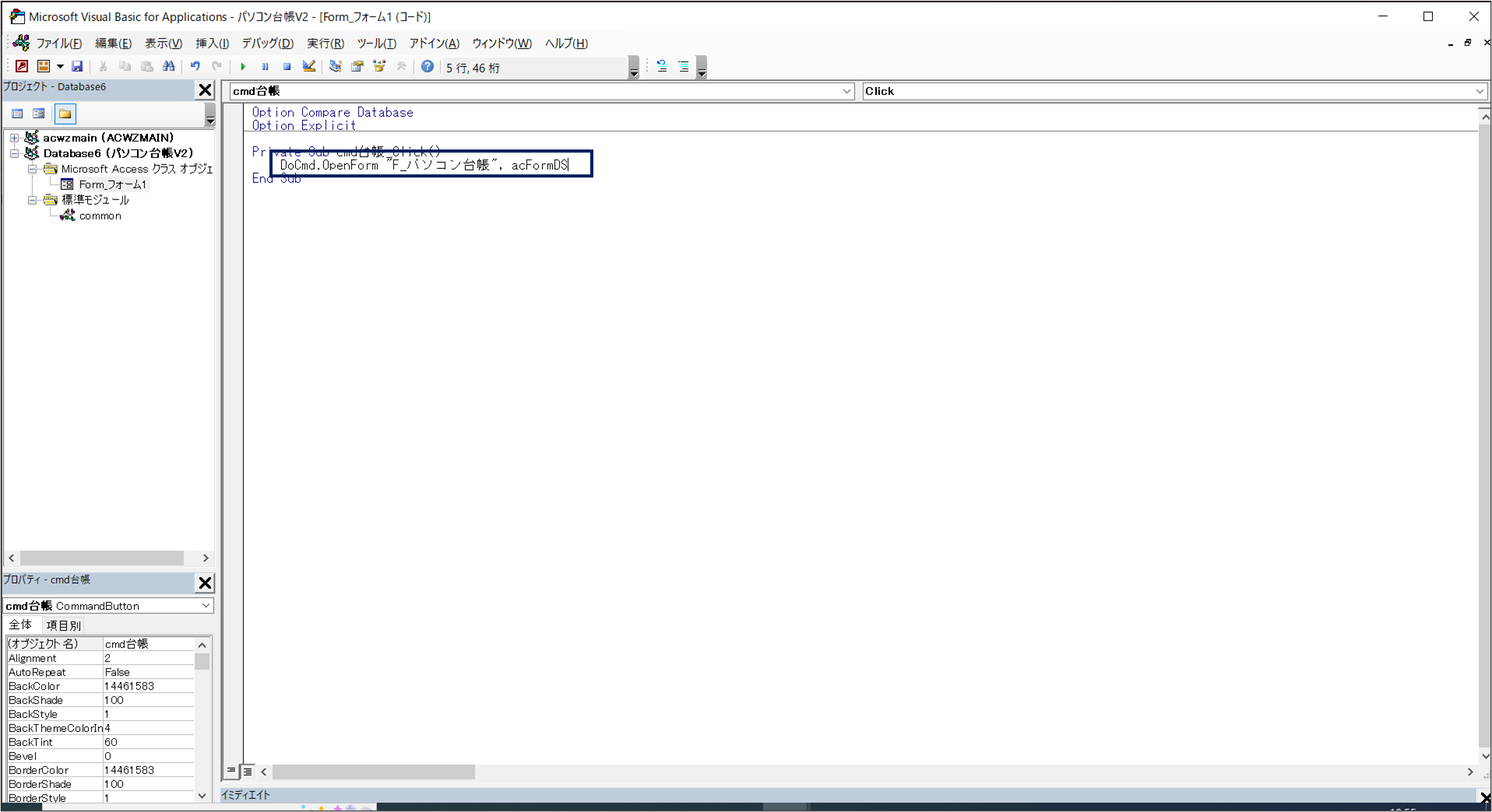Screen dimensions: 1492x812
Task: Open the Edit toolbar options arrow
Action: (x=702, y=67)
